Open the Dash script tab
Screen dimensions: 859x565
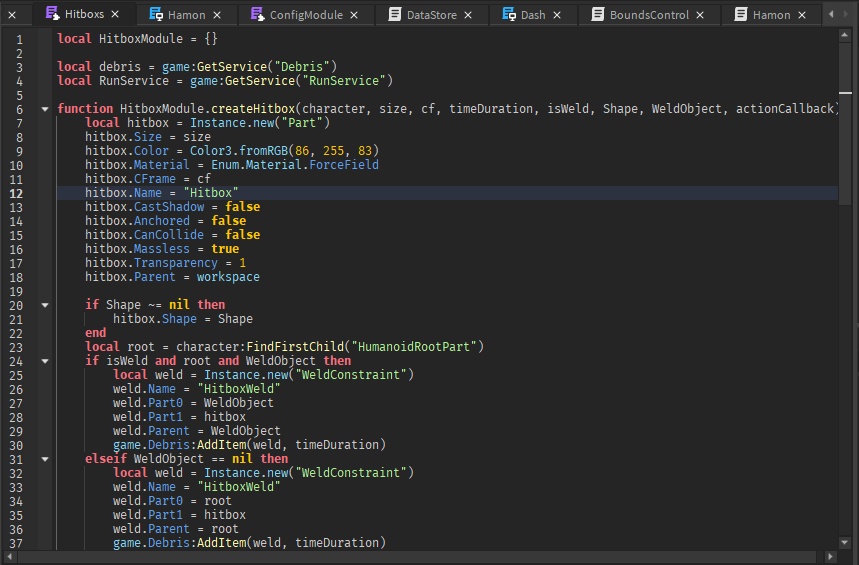click(533, 15)
